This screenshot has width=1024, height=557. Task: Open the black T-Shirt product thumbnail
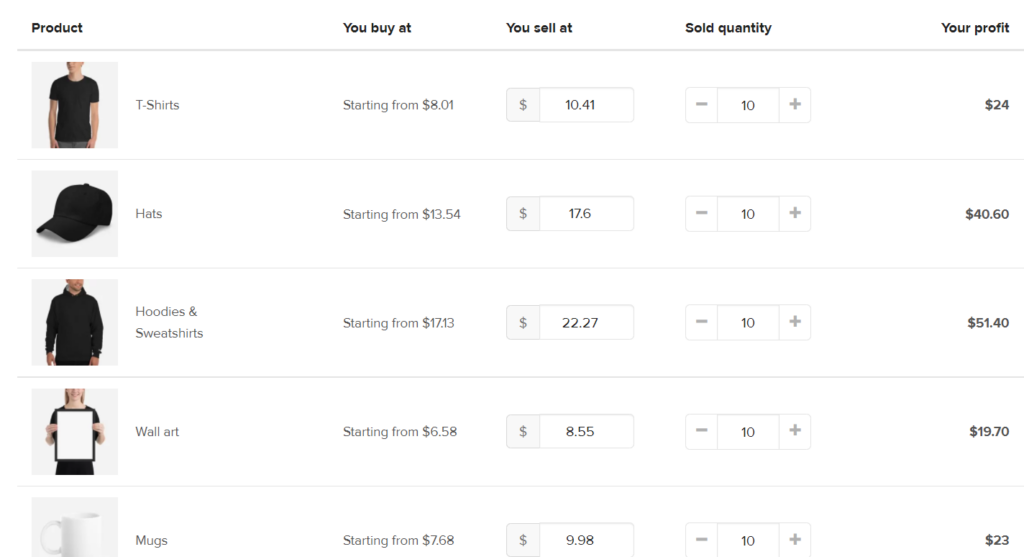click(x=74, y=105)
